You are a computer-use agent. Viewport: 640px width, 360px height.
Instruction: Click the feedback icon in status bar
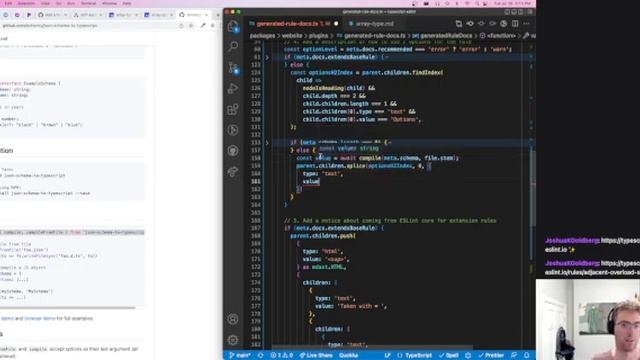(x=514, y=355)
